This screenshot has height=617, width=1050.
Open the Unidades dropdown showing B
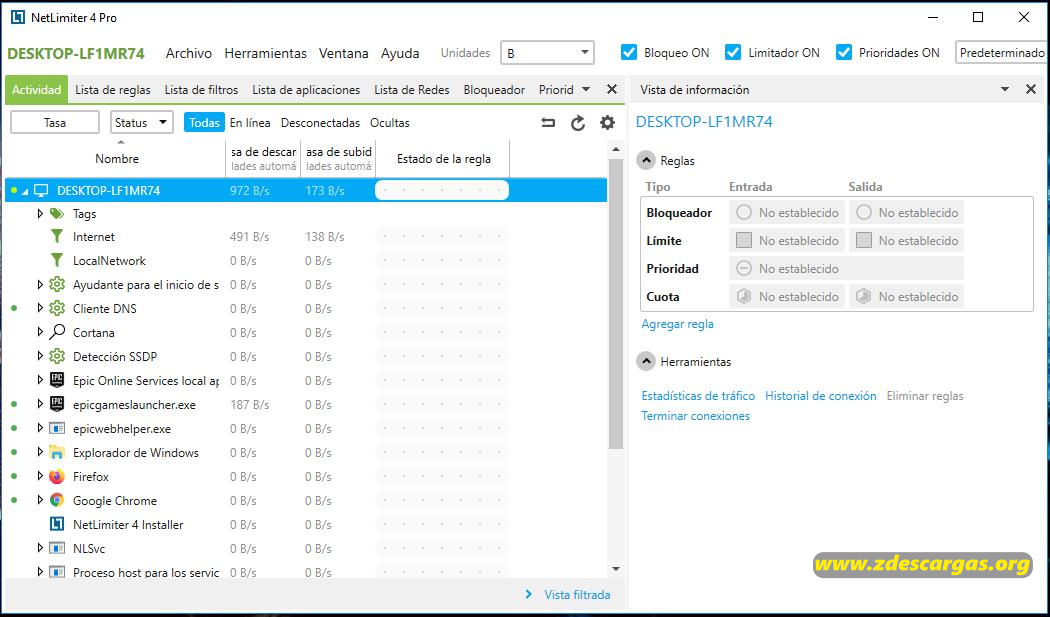click(x=547, y=53)
